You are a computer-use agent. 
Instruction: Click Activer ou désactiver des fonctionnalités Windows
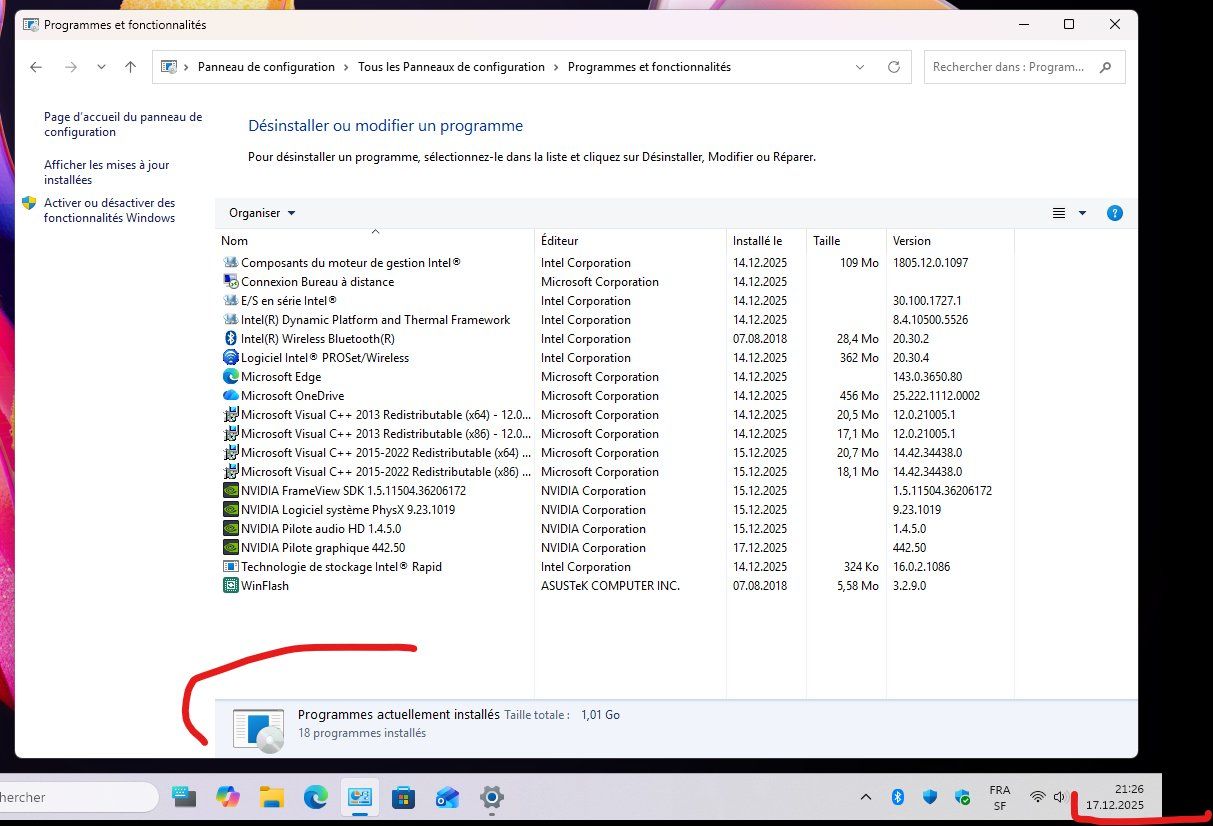click(110, 210)
